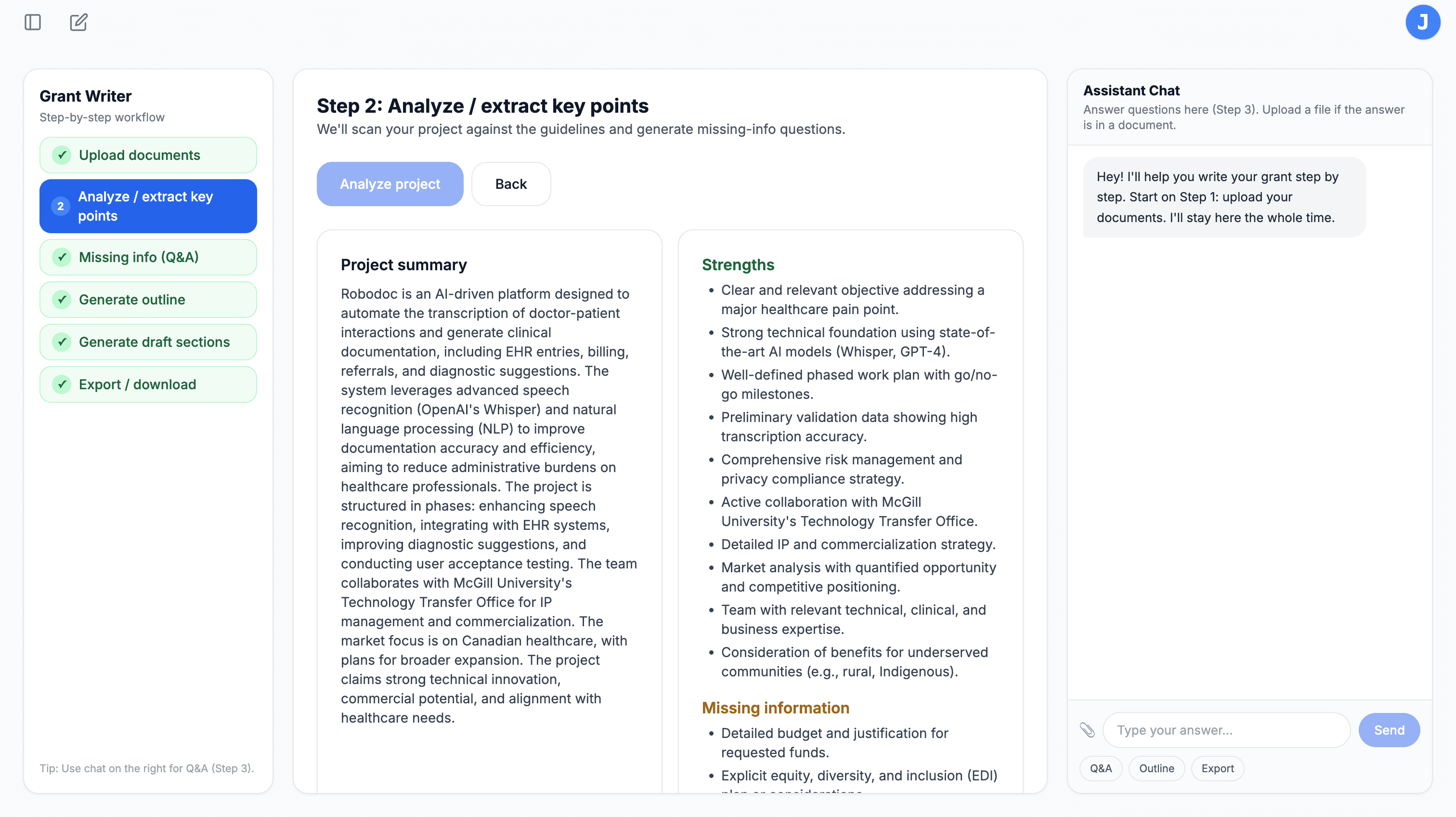Viewport: 1456px width, 817px height.
Task: Click the number badge on step 2
Action: click(x=61, y=206)
